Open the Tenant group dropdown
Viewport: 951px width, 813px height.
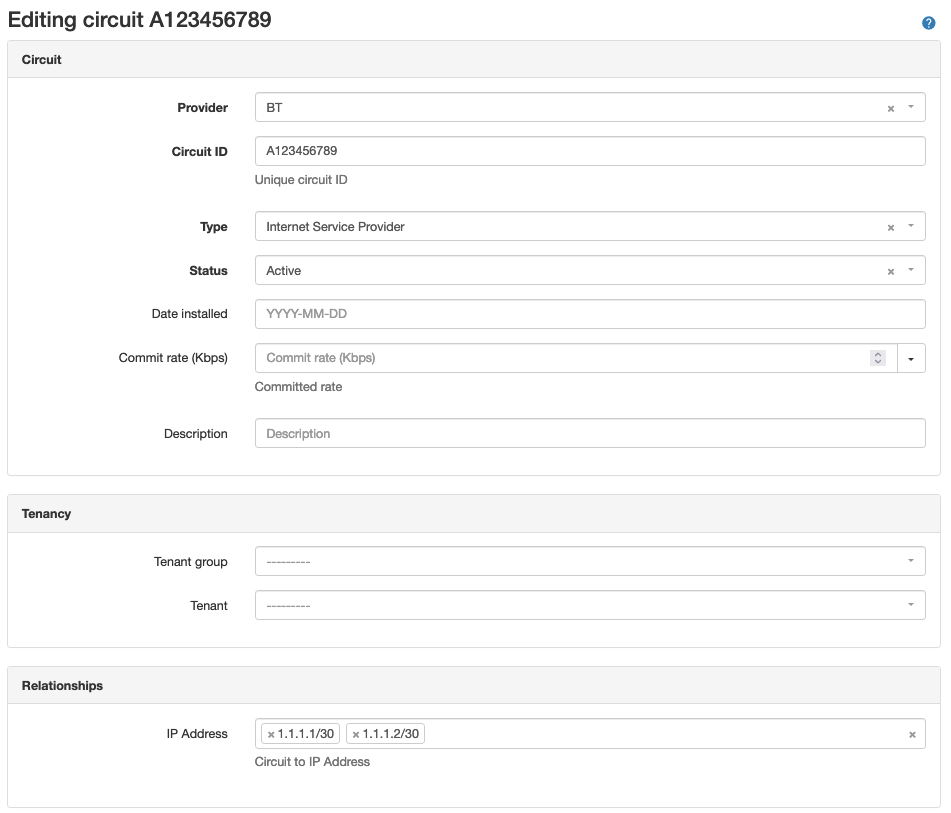point(590,561)
